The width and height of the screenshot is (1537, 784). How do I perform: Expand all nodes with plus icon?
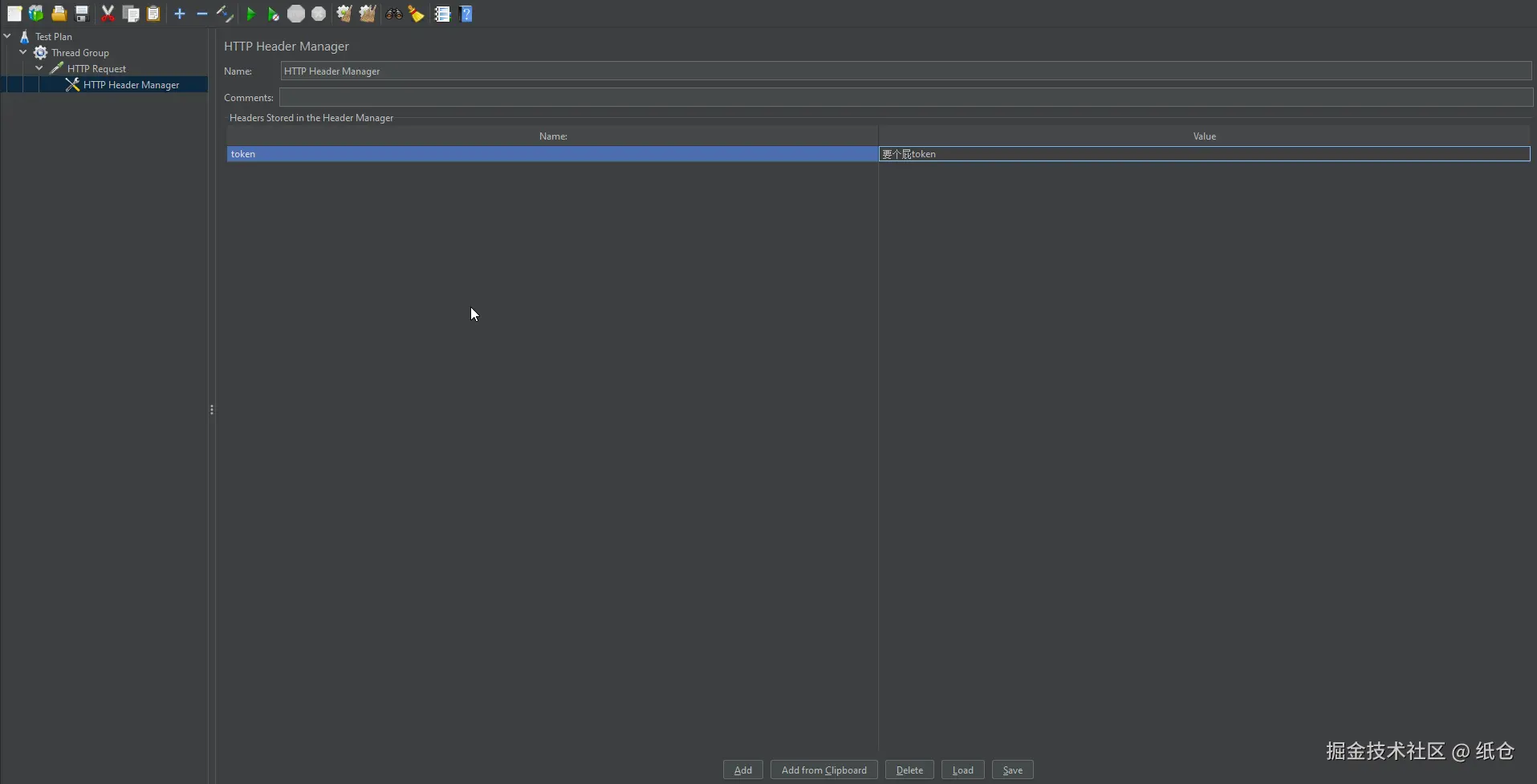[x=180, y=14]
